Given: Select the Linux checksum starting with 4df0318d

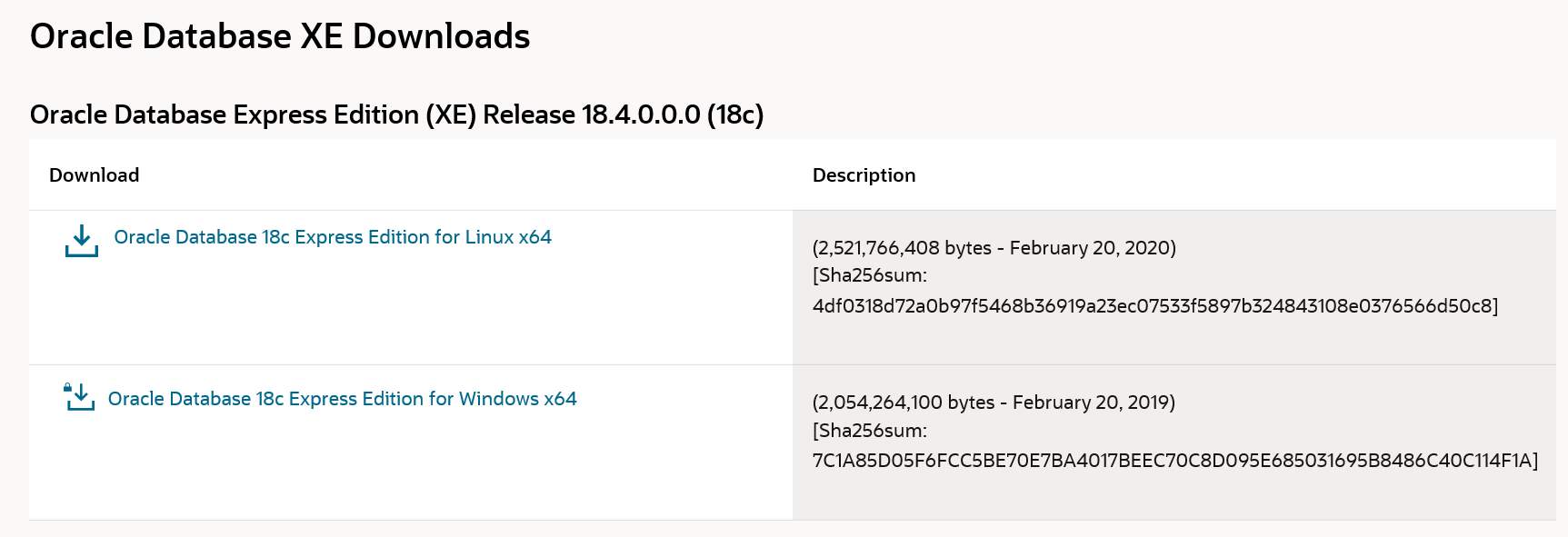Looking at the screenshot, I should [x=1152, y=306].
